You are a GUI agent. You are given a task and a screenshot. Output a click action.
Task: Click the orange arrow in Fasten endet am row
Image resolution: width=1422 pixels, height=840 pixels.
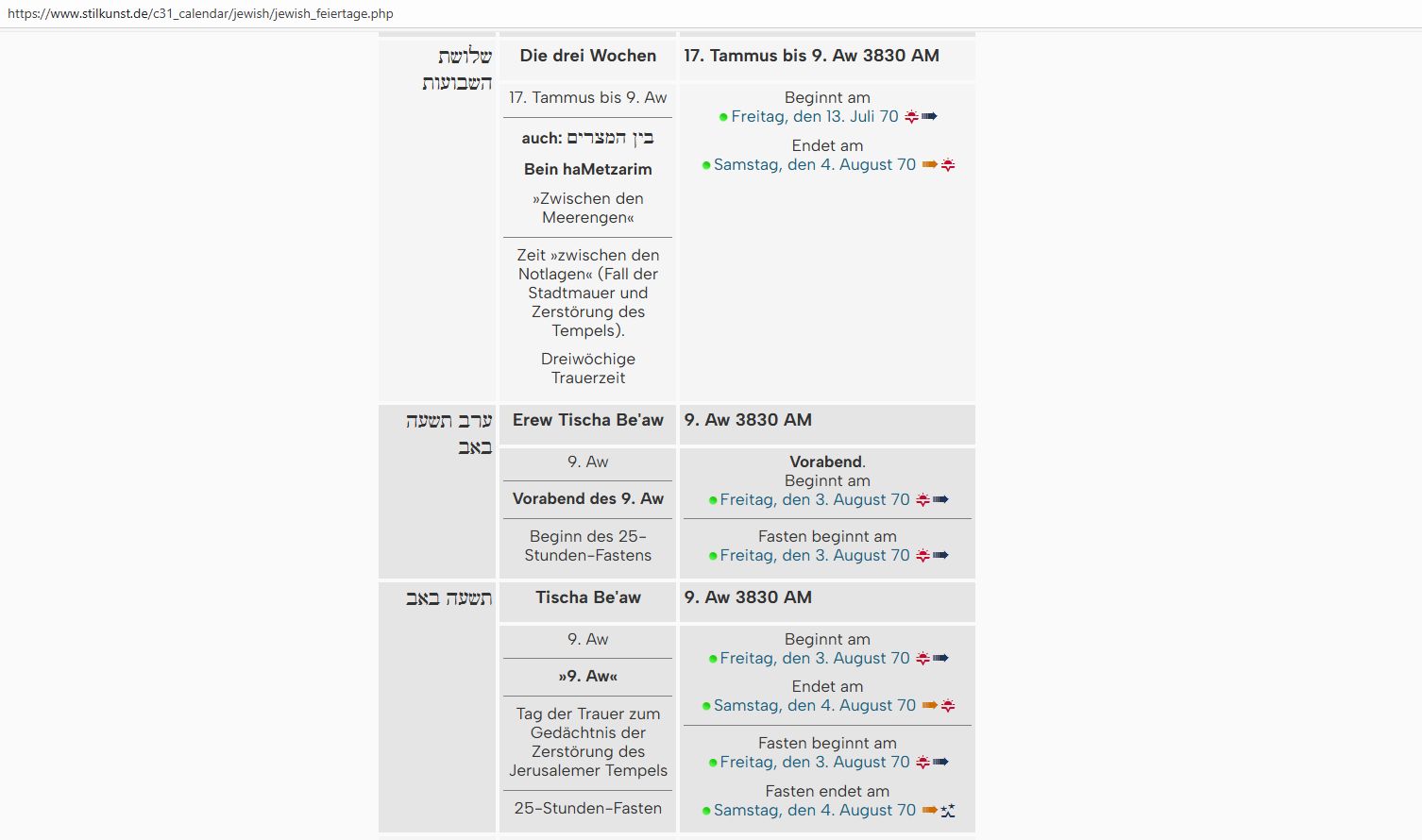coord(929,811)
